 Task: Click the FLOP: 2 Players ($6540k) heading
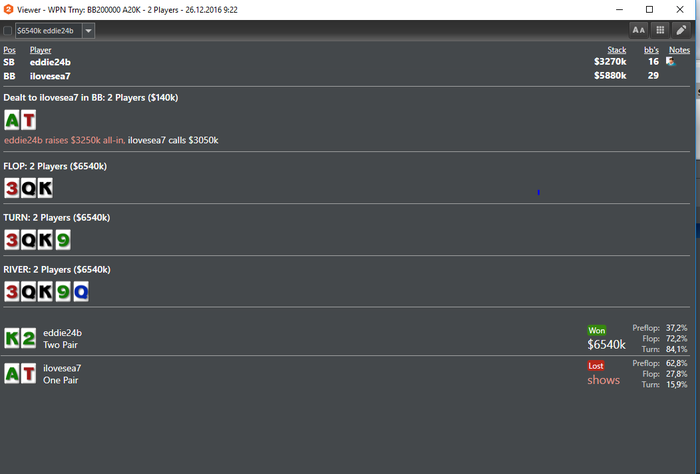pos(55,166)
